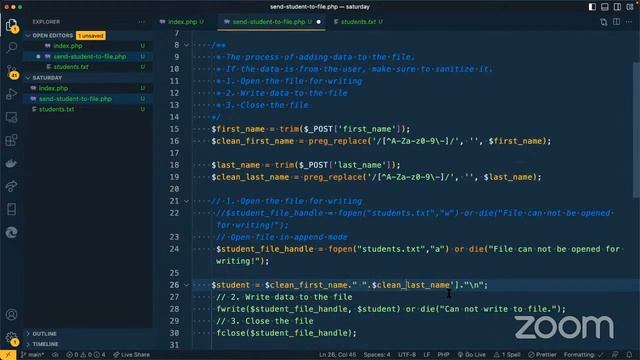
Task: Select send-student-to-file.php under Open Editors
Action: pyautogui.click(x=90, y=56)
